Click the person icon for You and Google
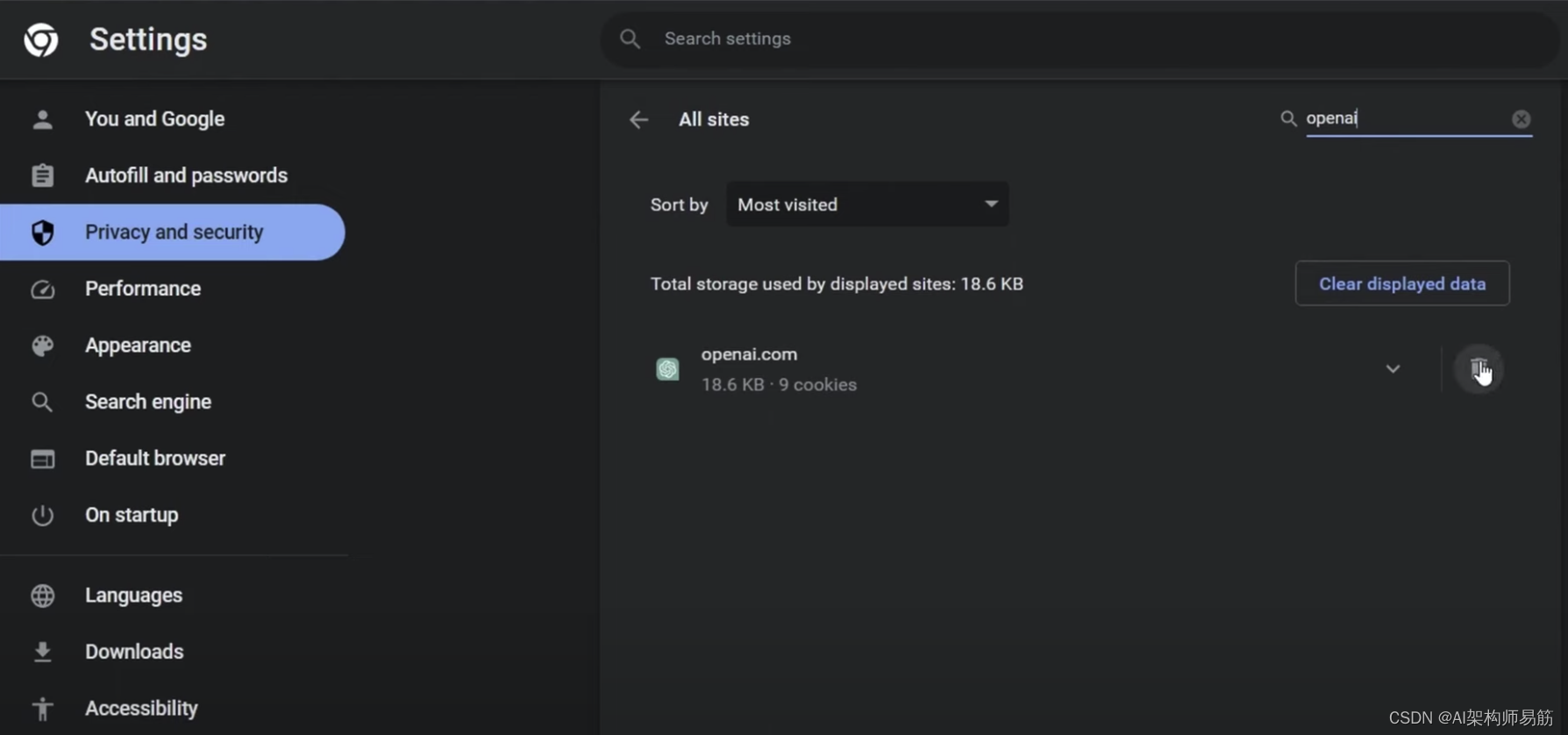Screen dimensions: 1568x735 [42, 118]
